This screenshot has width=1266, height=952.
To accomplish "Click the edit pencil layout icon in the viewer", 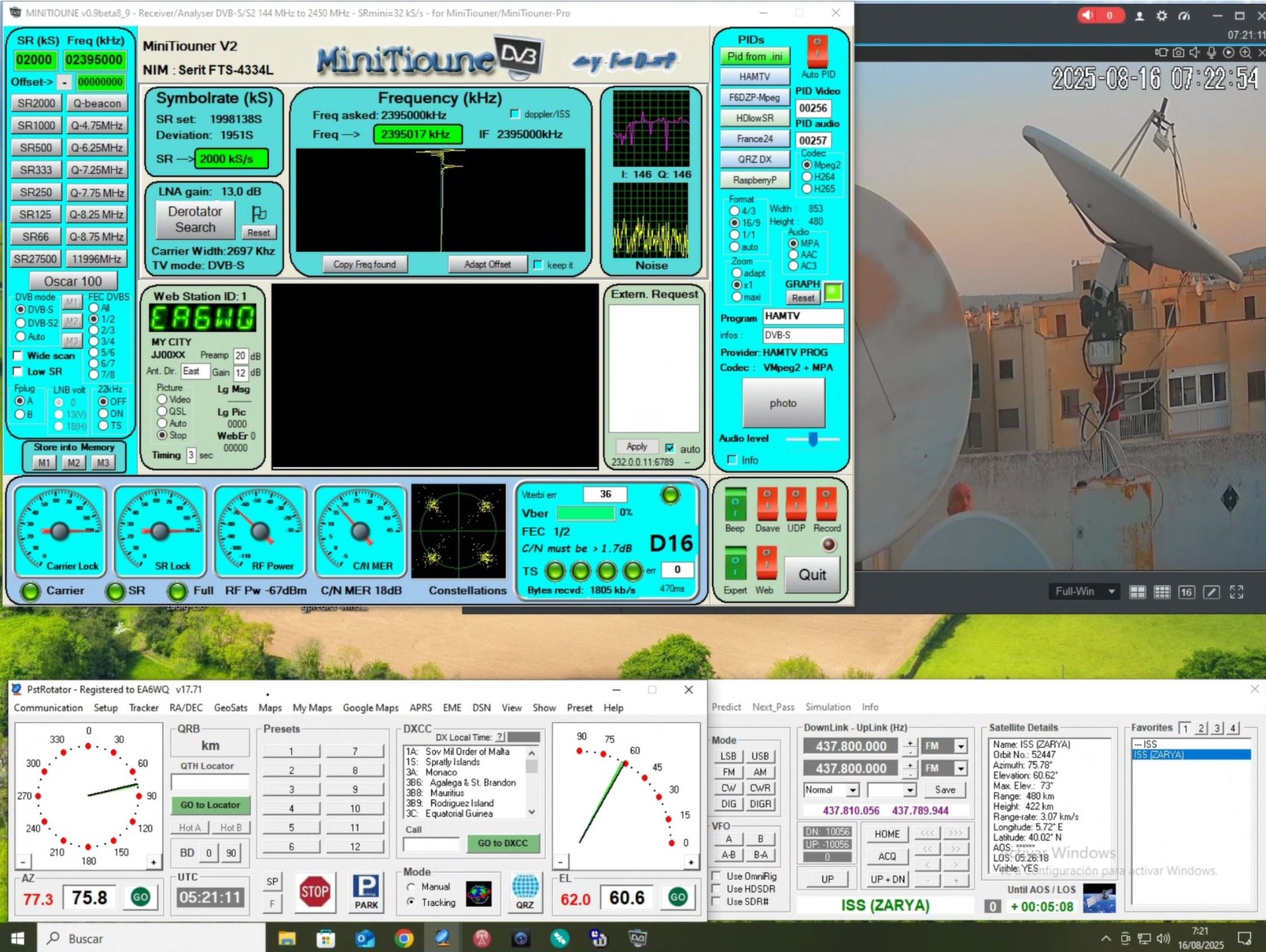I will click(x=1211, y=592).
